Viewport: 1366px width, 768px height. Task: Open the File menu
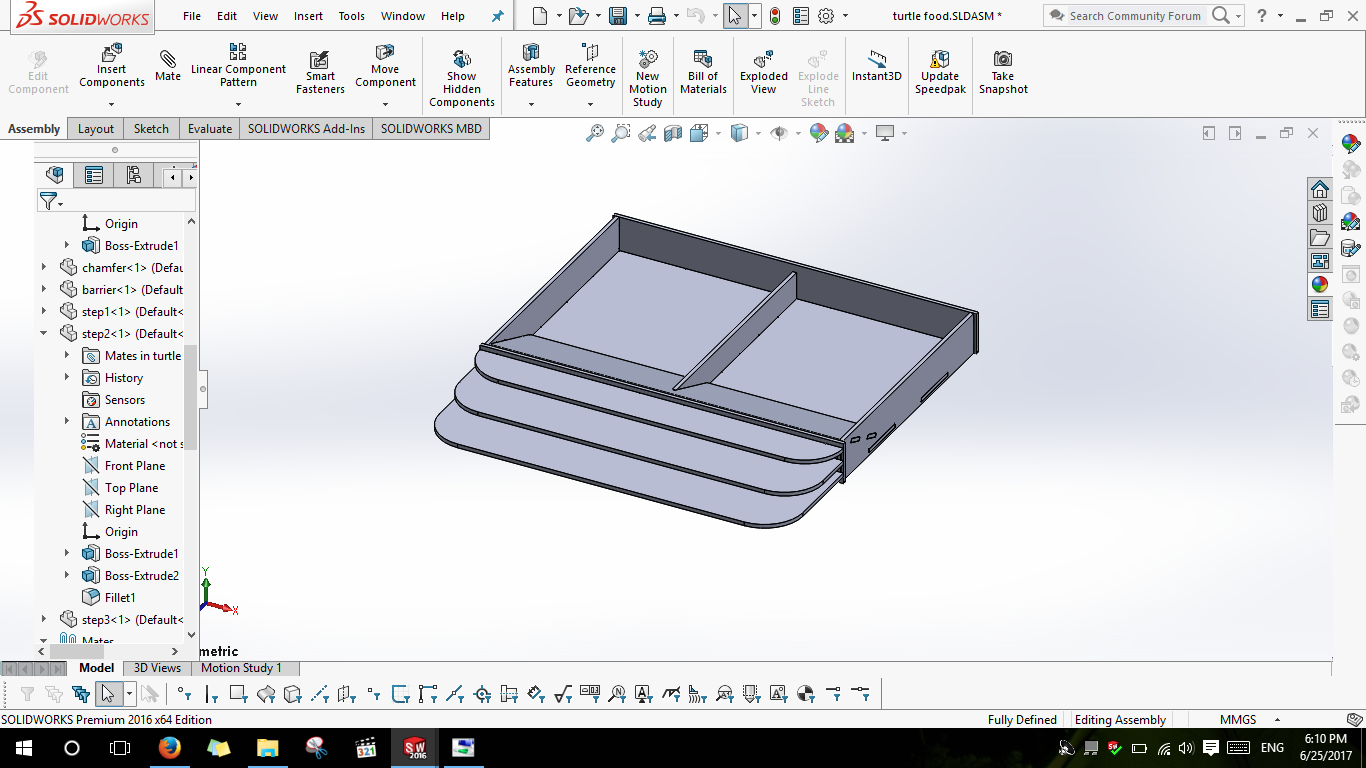coord(192,16)
